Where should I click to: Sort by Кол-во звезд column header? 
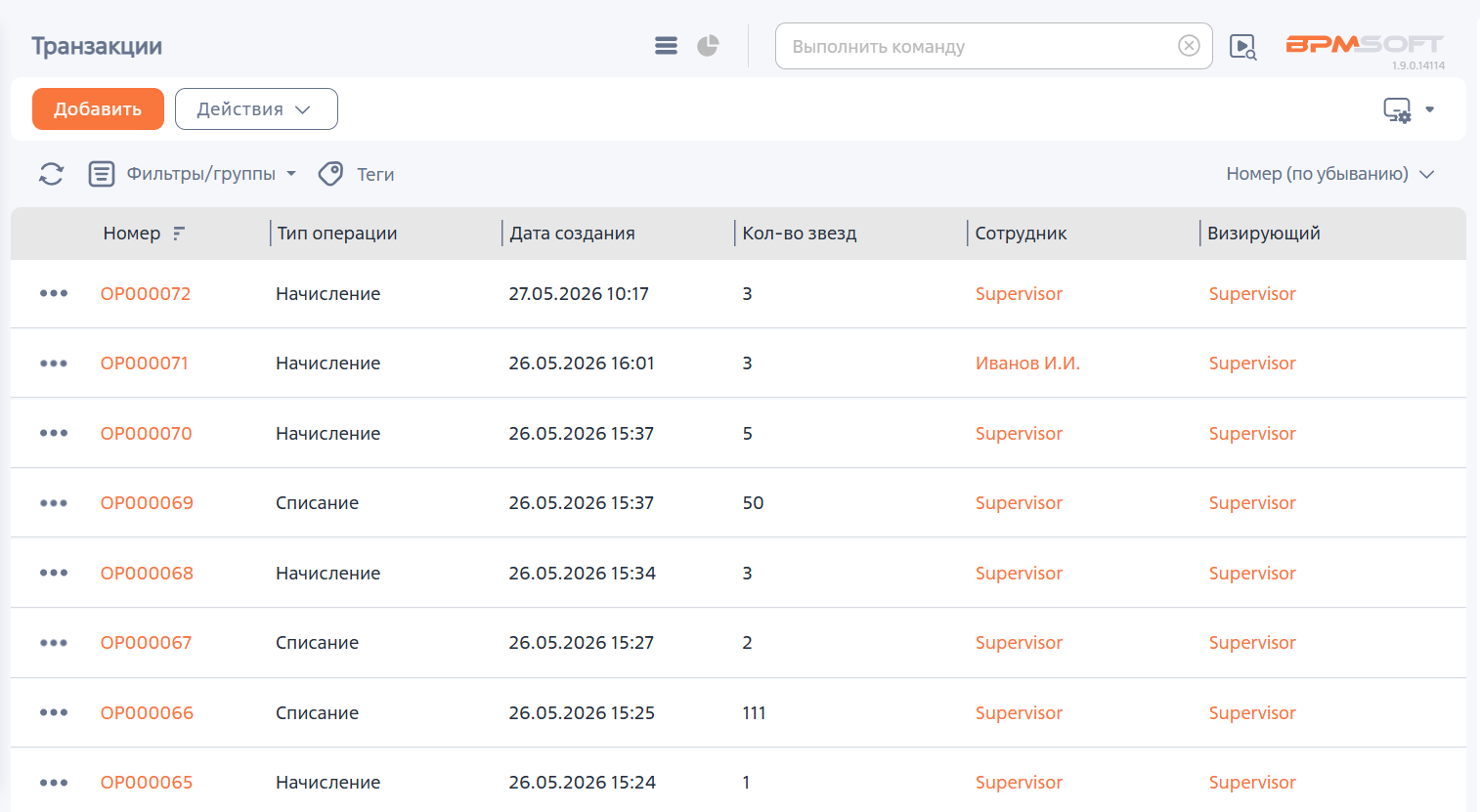click(799, 234)
